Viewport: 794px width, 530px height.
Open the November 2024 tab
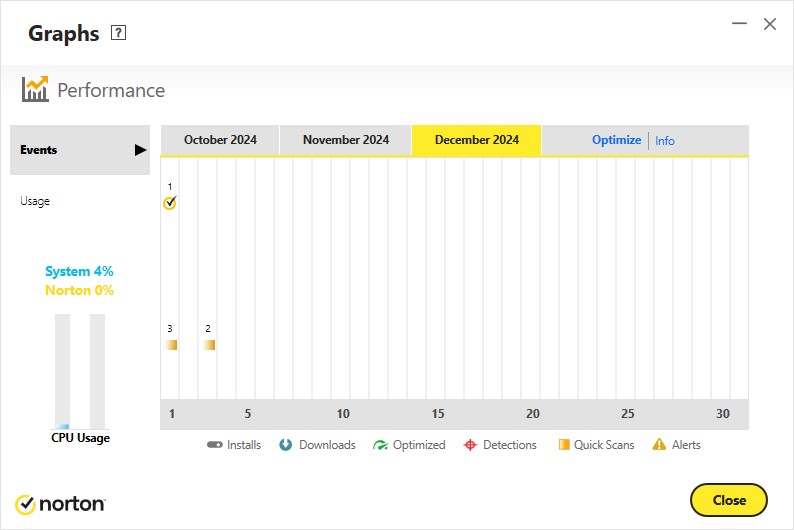(x=346, y=140)
